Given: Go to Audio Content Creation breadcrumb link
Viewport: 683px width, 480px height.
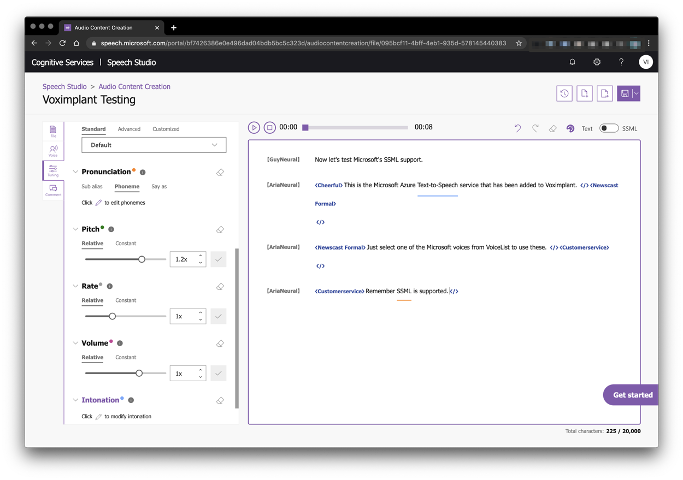Looking at the screenshot, I should [134, 87].
